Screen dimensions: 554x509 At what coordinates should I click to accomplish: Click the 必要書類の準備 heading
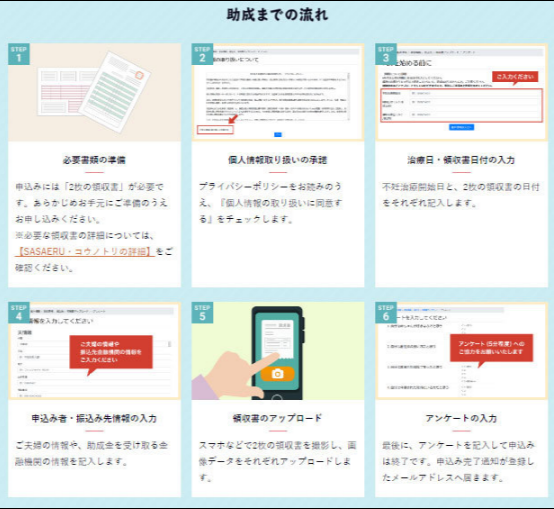point(94,160)
